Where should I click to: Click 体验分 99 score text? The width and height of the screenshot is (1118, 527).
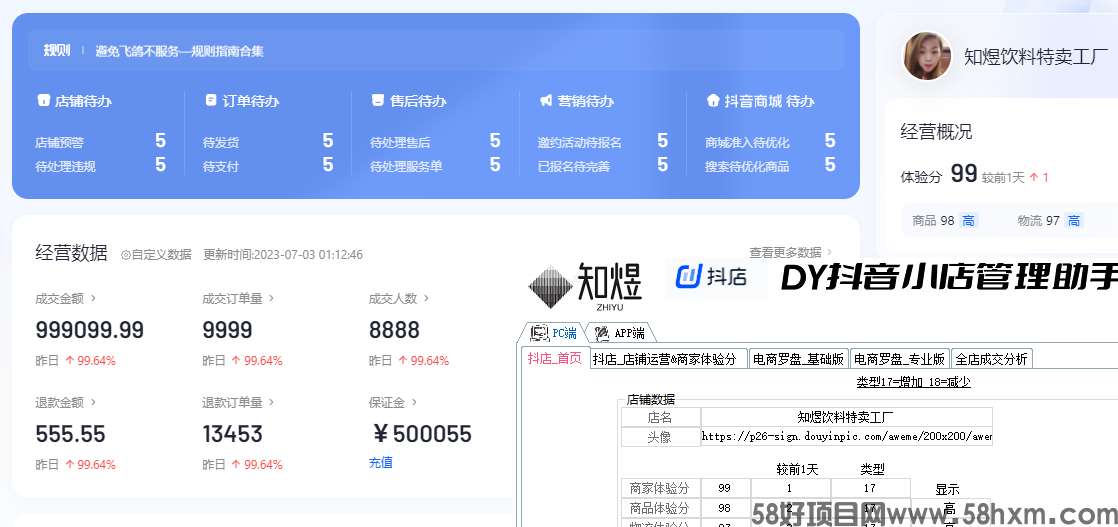[939, 175]
